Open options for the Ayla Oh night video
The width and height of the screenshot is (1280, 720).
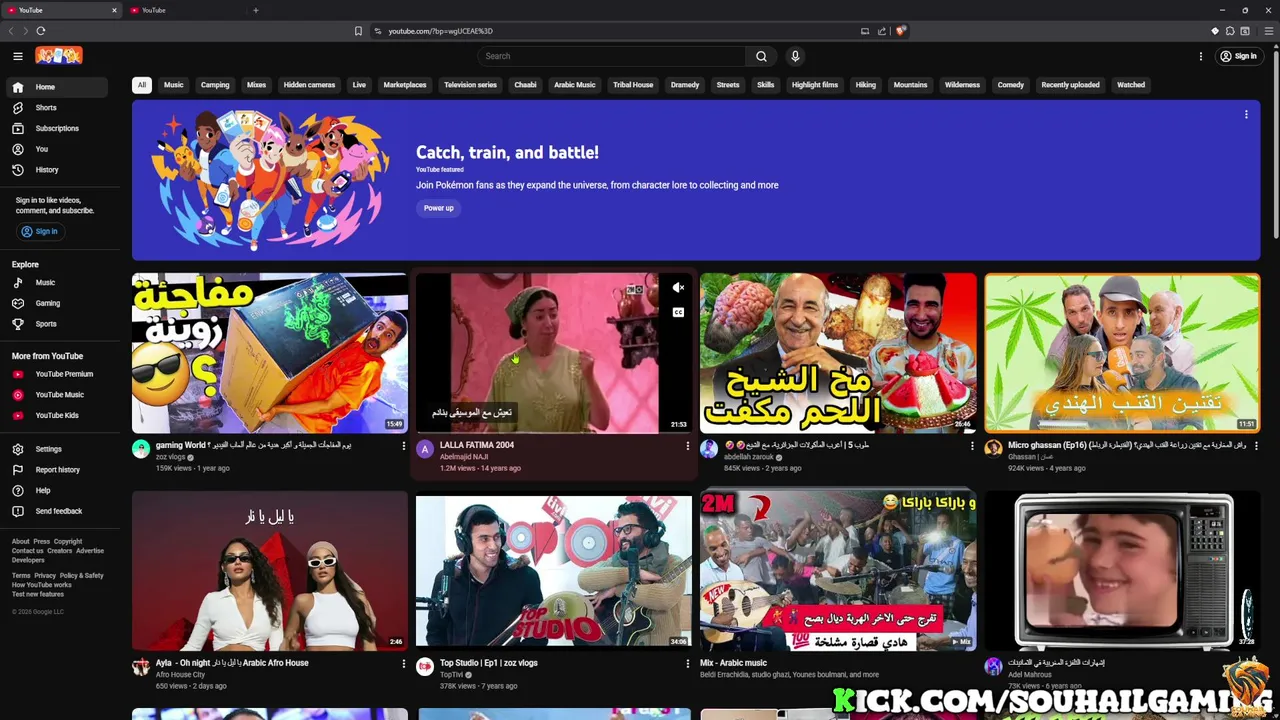pos(403,664)
